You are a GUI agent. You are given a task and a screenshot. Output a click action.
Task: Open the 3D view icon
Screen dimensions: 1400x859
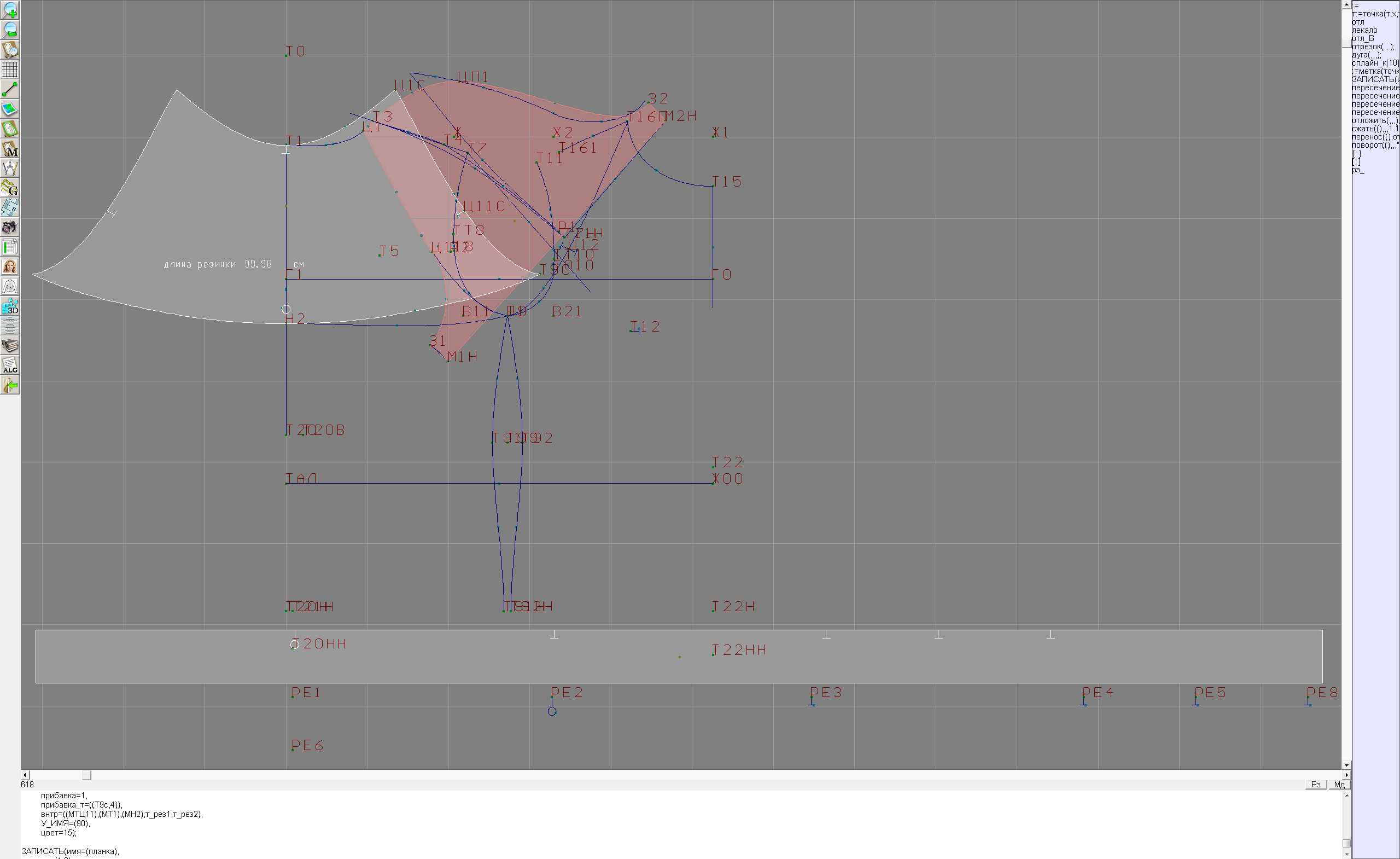pos(10,306)
